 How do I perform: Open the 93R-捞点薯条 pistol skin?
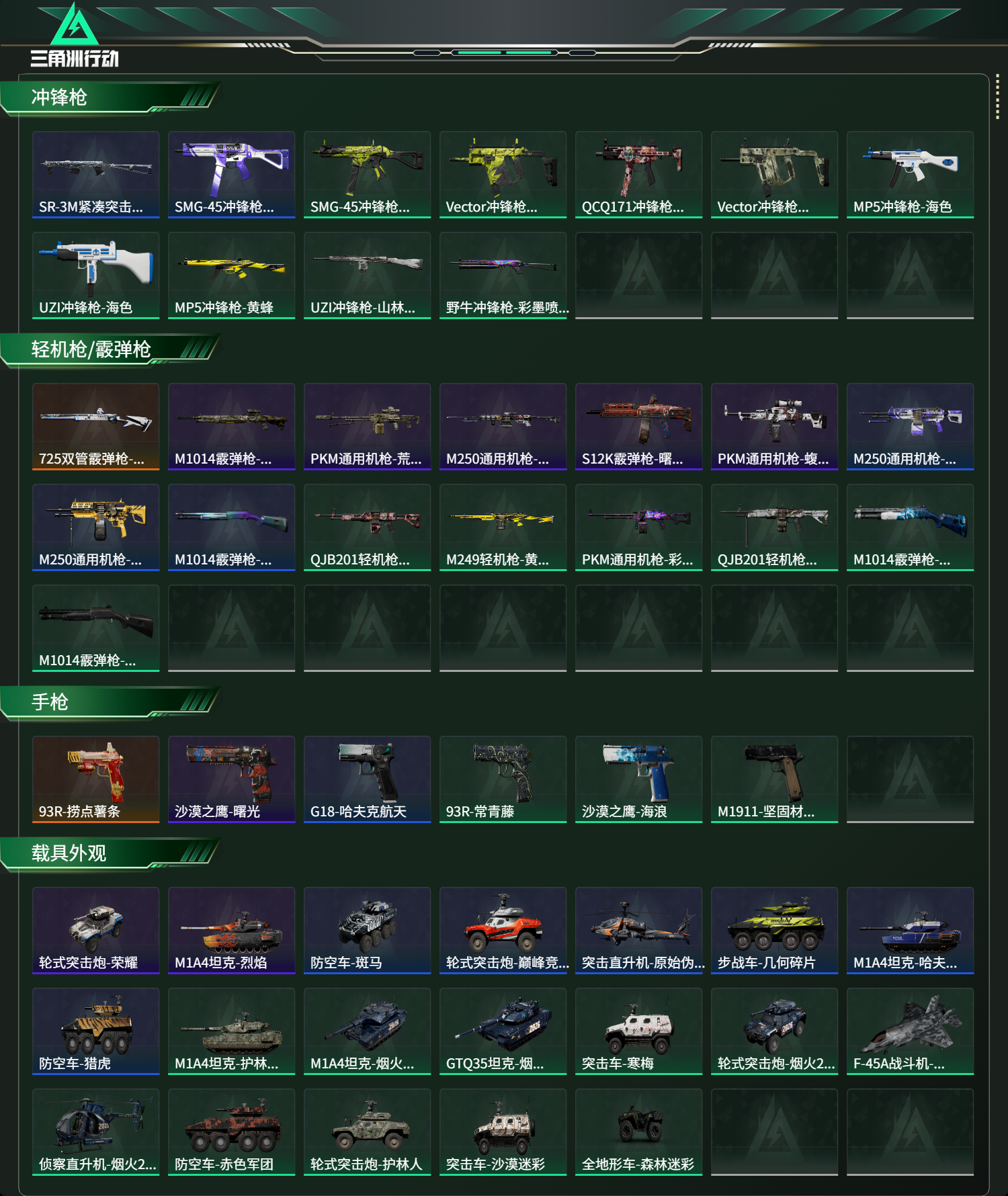click(95, 779)
